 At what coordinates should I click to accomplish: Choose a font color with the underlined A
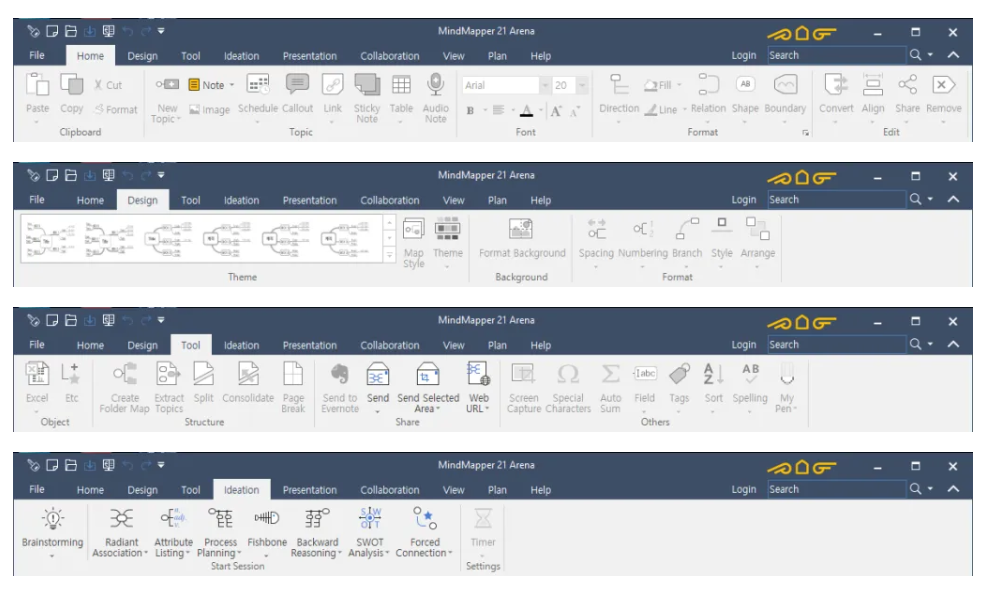point(527,111)
